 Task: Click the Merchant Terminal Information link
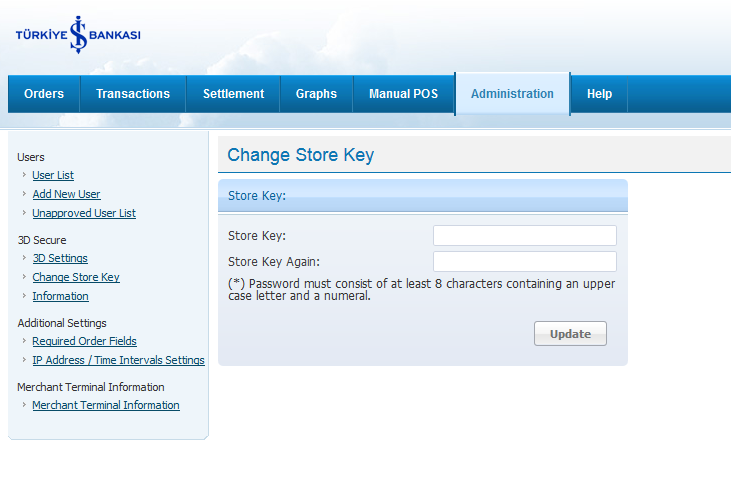106,405
